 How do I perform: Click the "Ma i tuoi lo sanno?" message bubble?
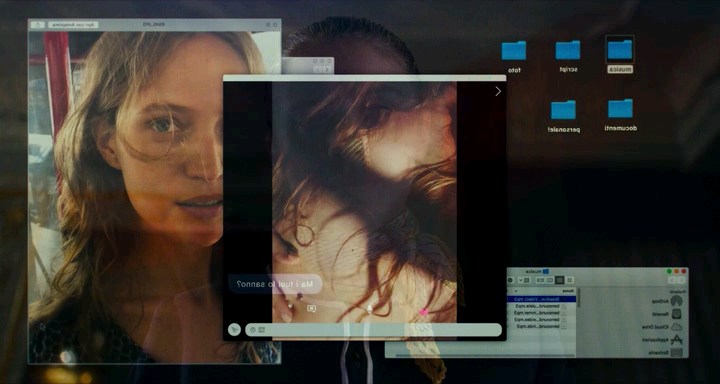click(x=275, y=284)
